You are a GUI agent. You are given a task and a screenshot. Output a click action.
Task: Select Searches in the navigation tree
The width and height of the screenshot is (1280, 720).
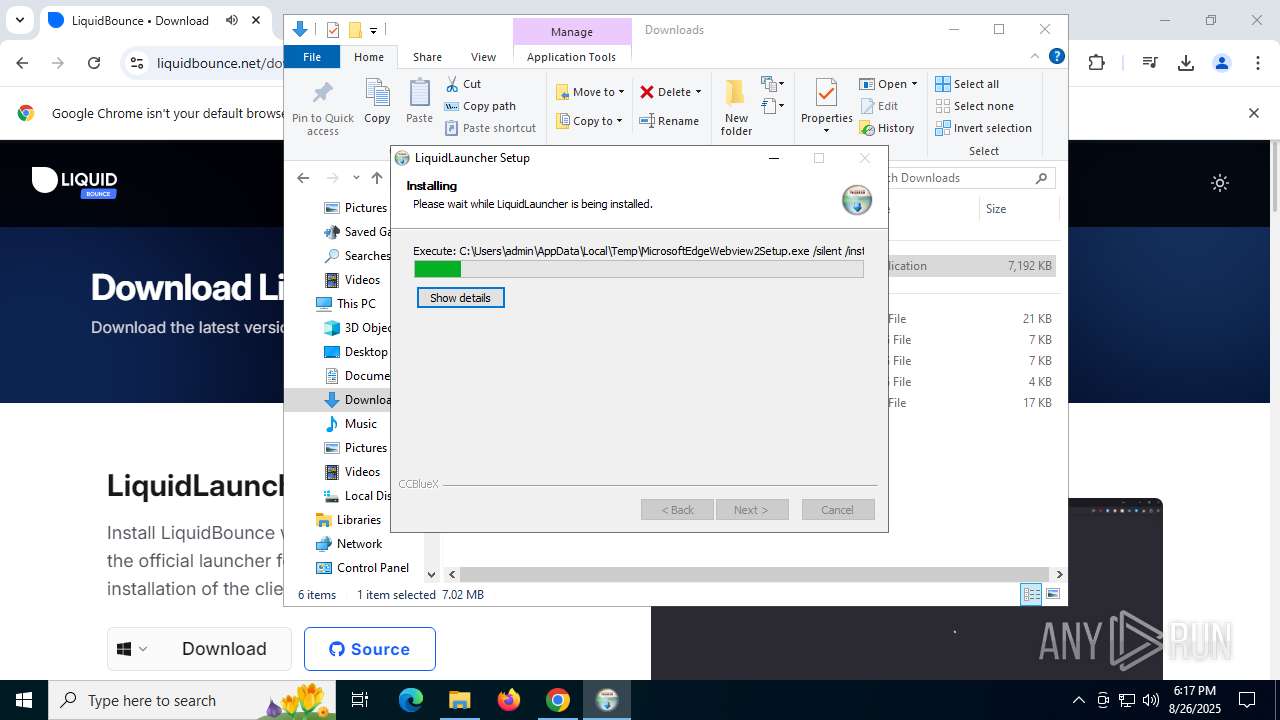point(357,256)
